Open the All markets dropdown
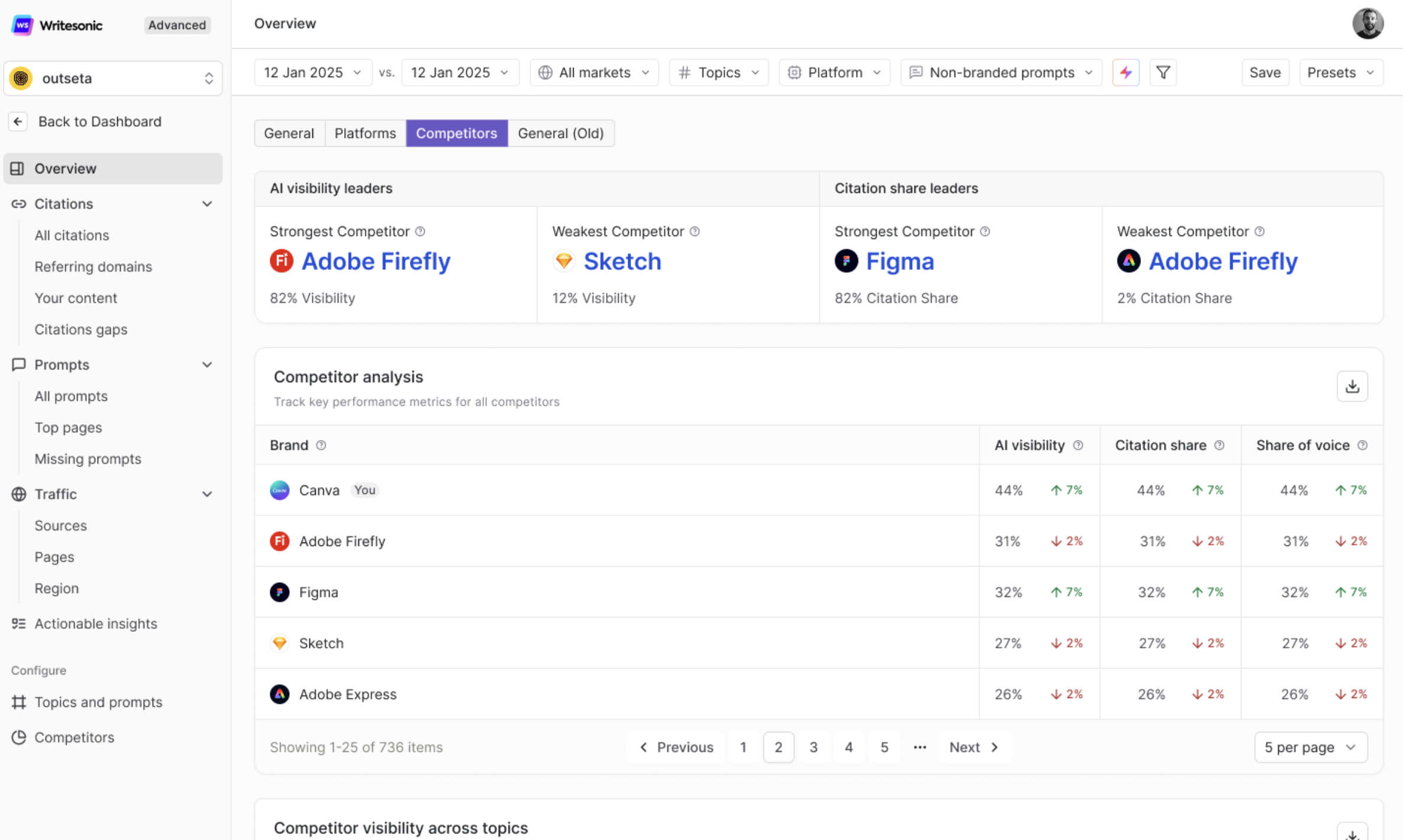Screen dimensions: 1403x840 pyautogui.click(x=594, y=73)
